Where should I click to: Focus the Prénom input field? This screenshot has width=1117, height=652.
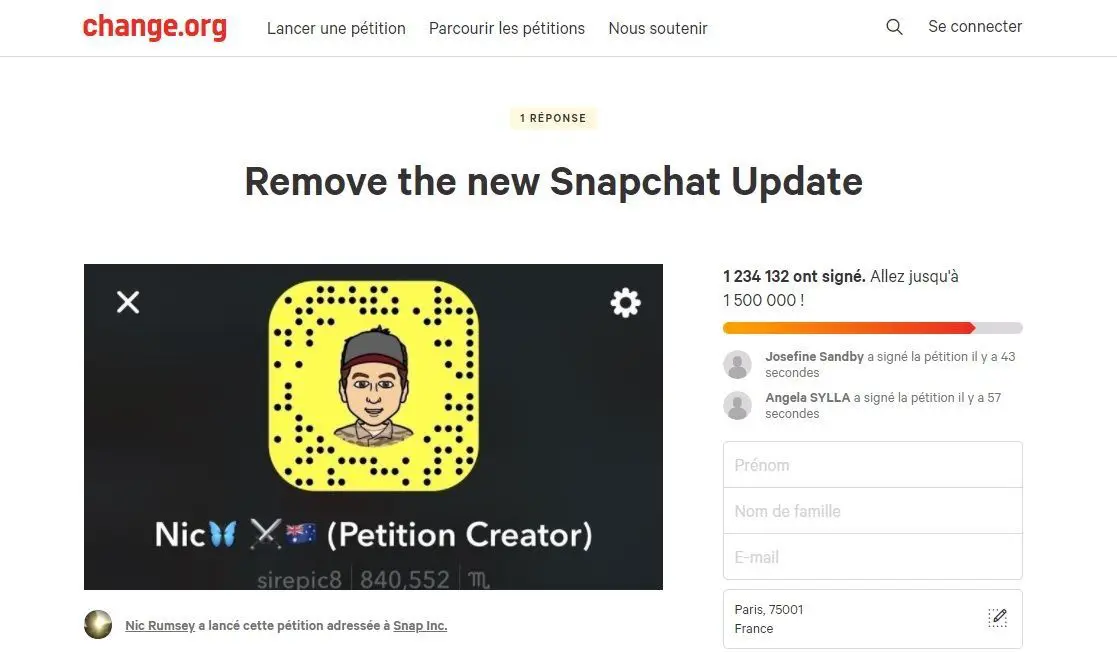873,465
